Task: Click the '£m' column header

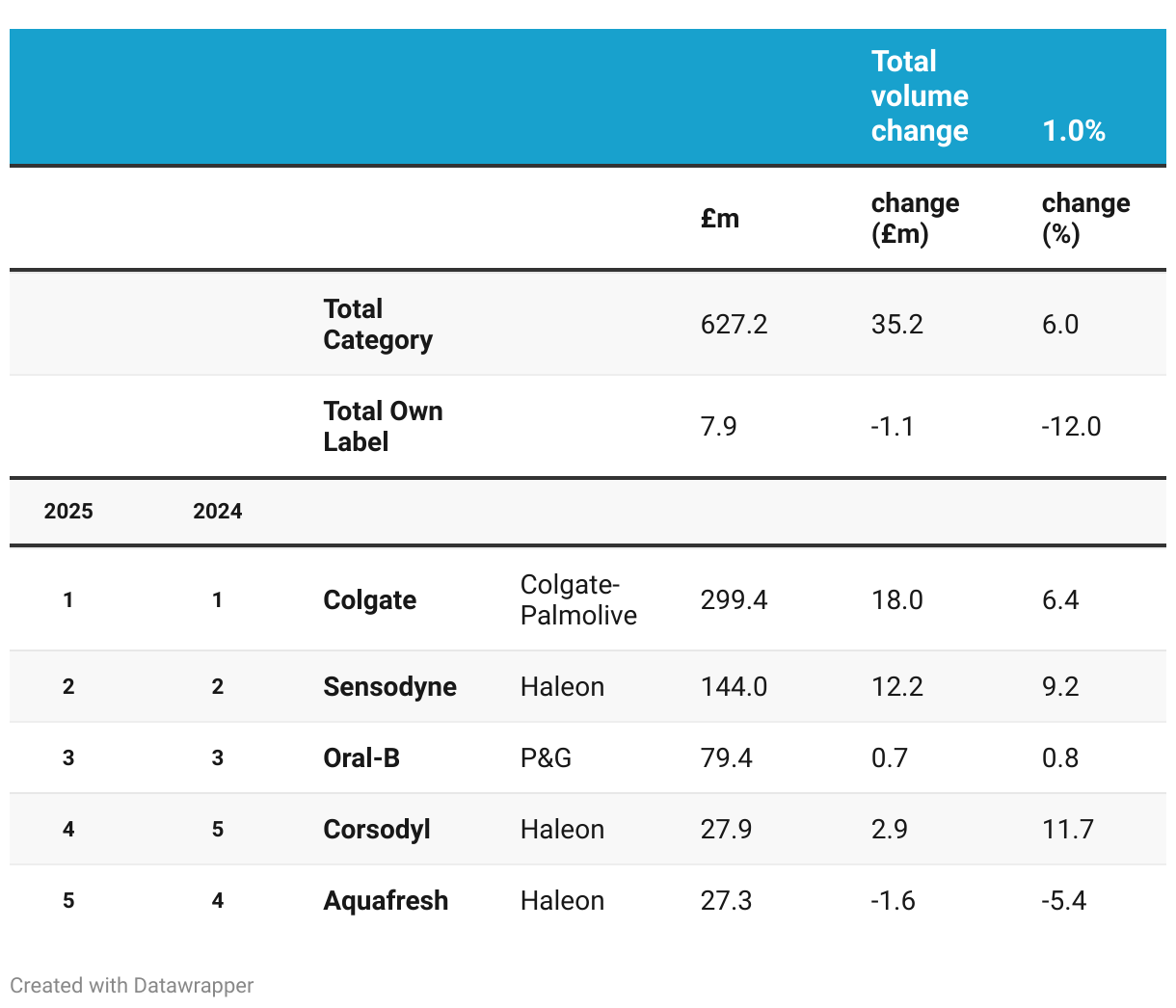Action: tap(720, 218)
